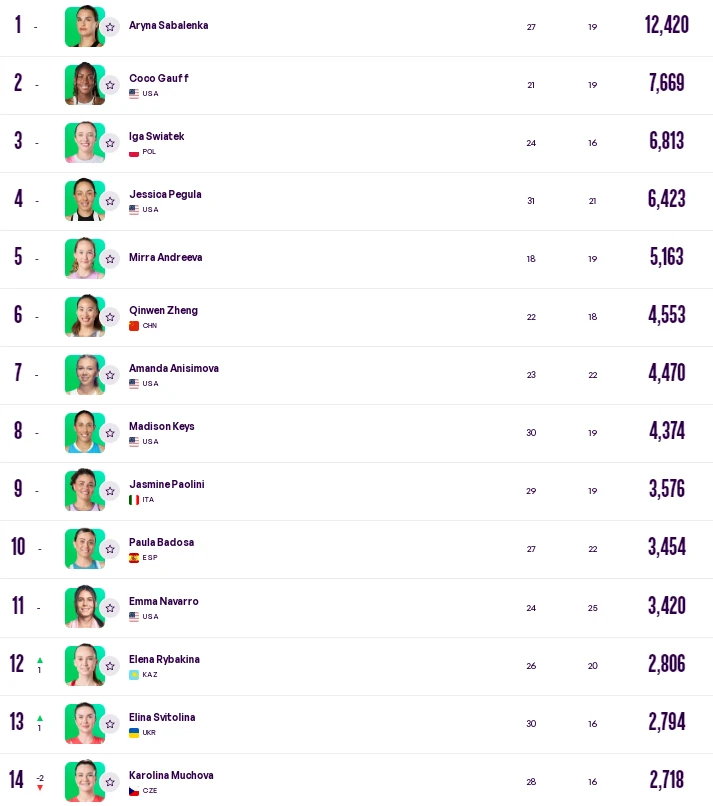The height and width of the screenshot is (806, 713).
Task: Click star icon beside Iga Swiatek
Action: click(x=110, y=143)
